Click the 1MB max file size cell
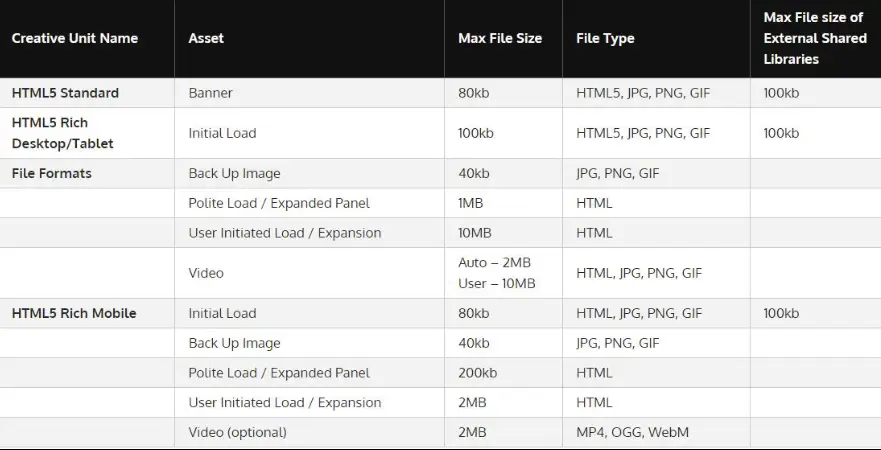Viewport: 881px width, 450px height. pyautogui.click(x=471, y=203)
